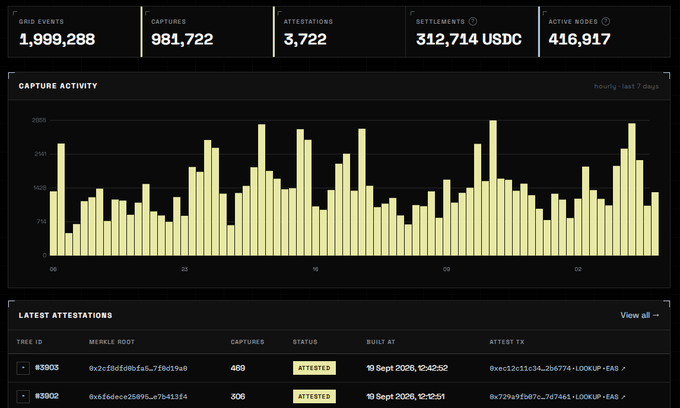The image size is (680, 408).
Task: Click the last bar in the capture chart
Action: coord(655,224)
